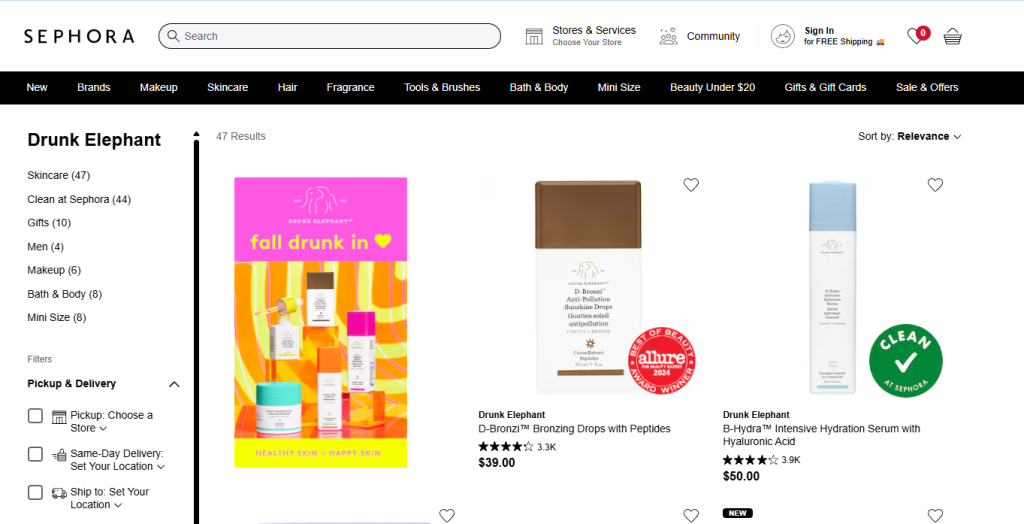Click the $39.00 price
1024x524 pixels.
pyautogui.click(x=496, y=463)
